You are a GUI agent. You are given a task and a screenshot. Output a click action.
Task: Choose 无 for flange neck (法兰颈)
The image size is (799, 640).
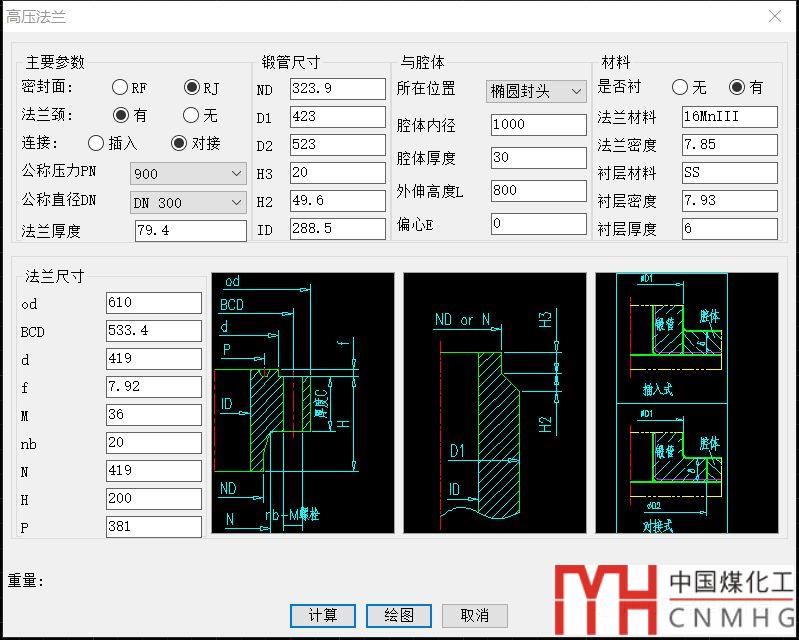tap(192, 115)
